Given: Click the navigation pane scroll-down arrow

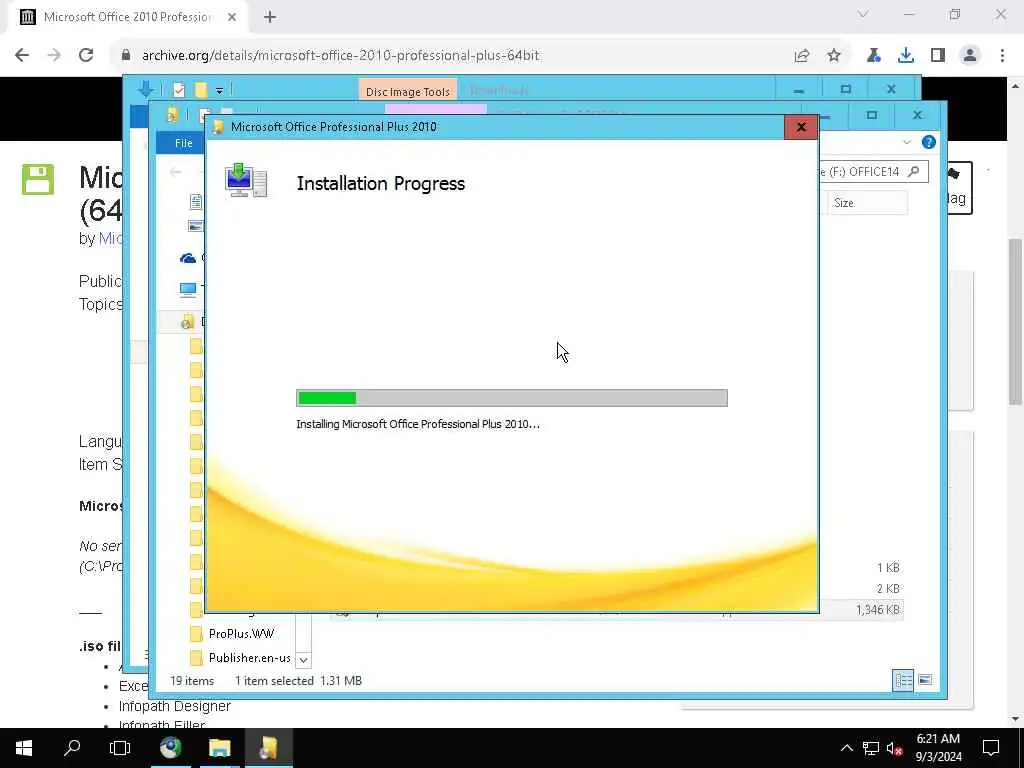Looking at the screenshot, I should [304, 660].
